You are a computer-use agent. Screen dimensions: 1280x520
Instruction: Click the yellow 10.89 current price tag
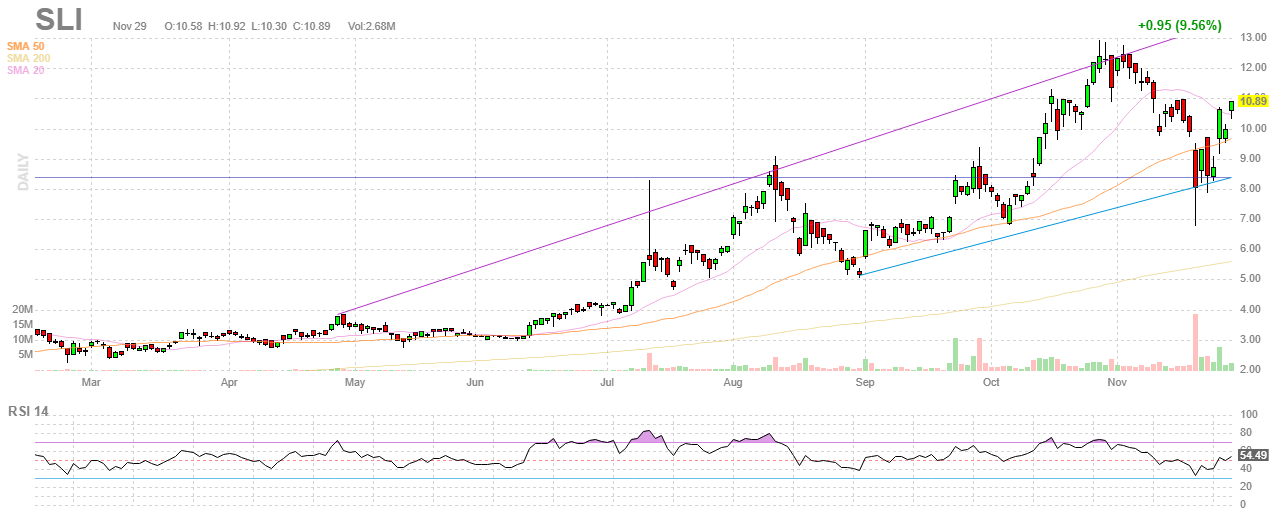coord(1253,101)
